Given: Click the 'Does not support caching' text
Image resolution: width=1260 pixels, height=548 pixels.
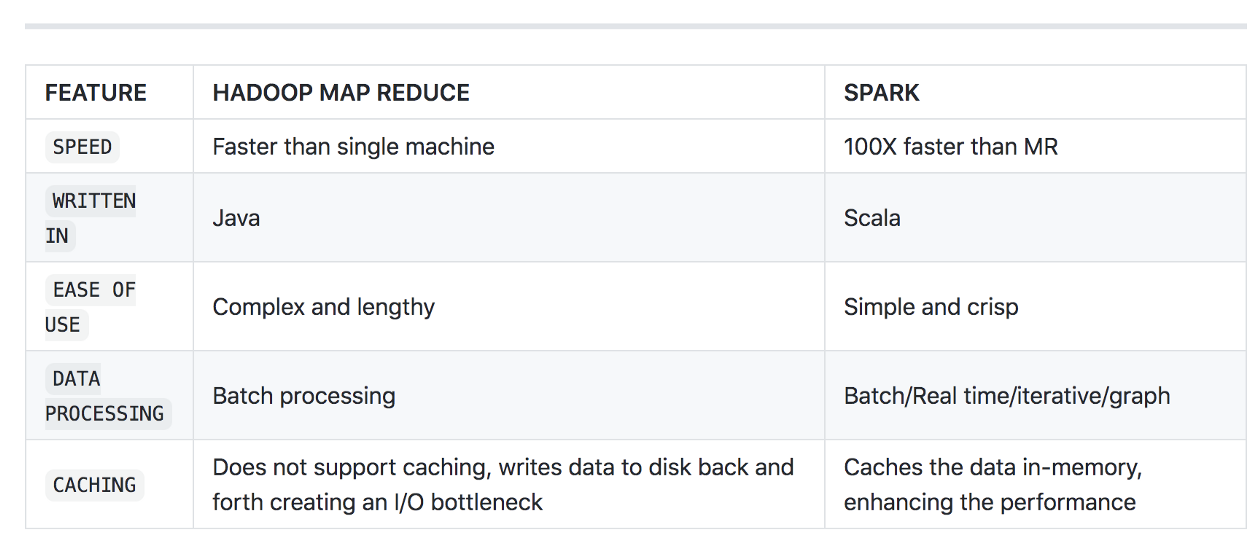Looking at the screenshot, I should [x=351, y=468].
